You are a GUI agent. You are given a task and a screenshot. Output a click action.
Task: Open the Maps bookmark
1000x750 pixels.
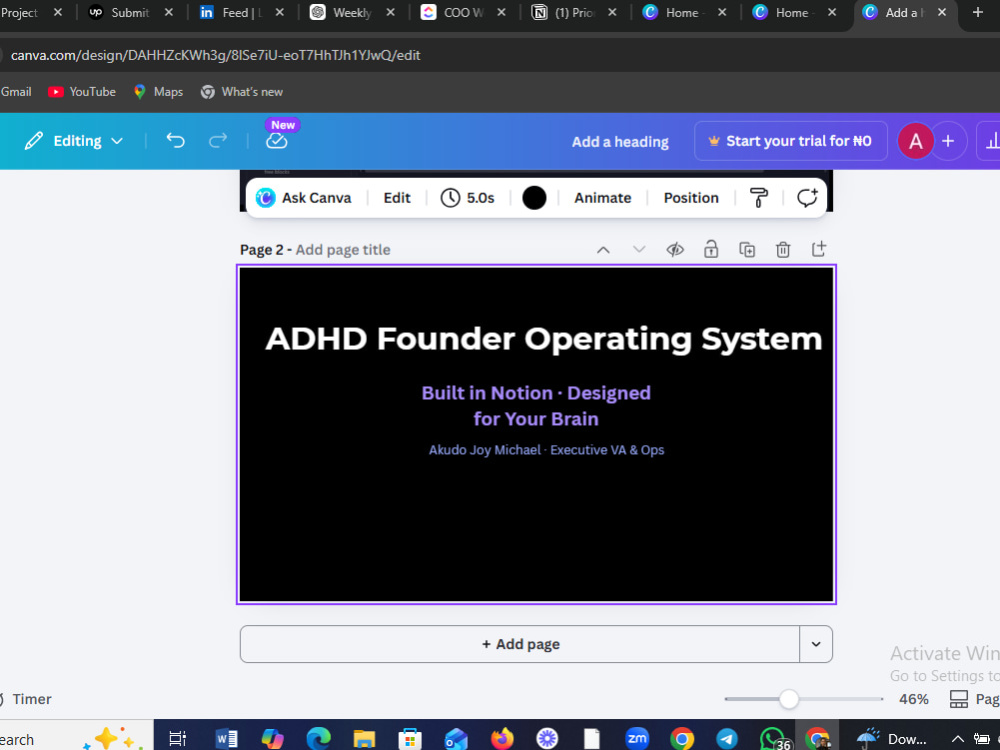click(159, 92)
